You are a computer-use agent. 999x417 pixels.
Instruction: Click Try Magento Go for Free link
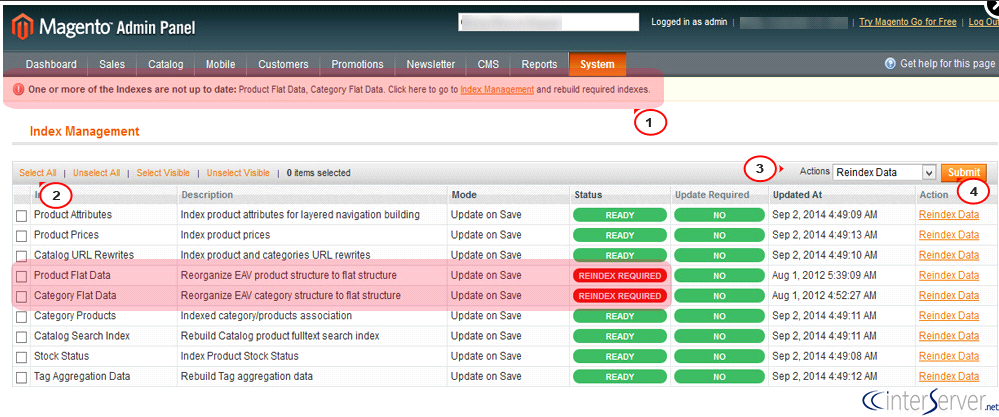click(907, 22)
